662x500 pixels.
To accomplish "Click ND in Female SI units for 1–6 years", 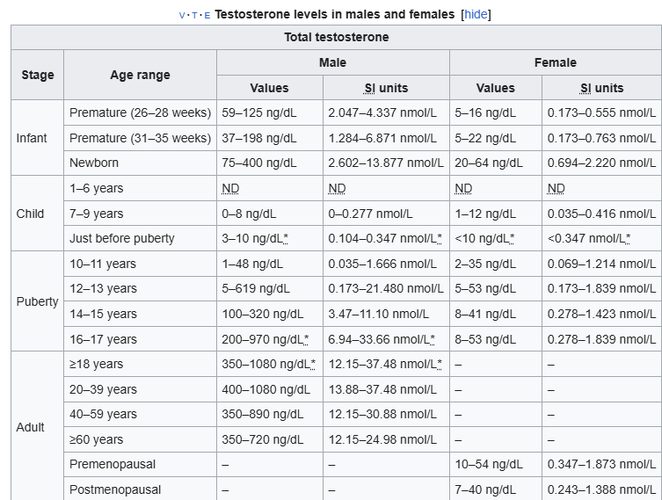I will pyautogui.click(x=556, y=188).
